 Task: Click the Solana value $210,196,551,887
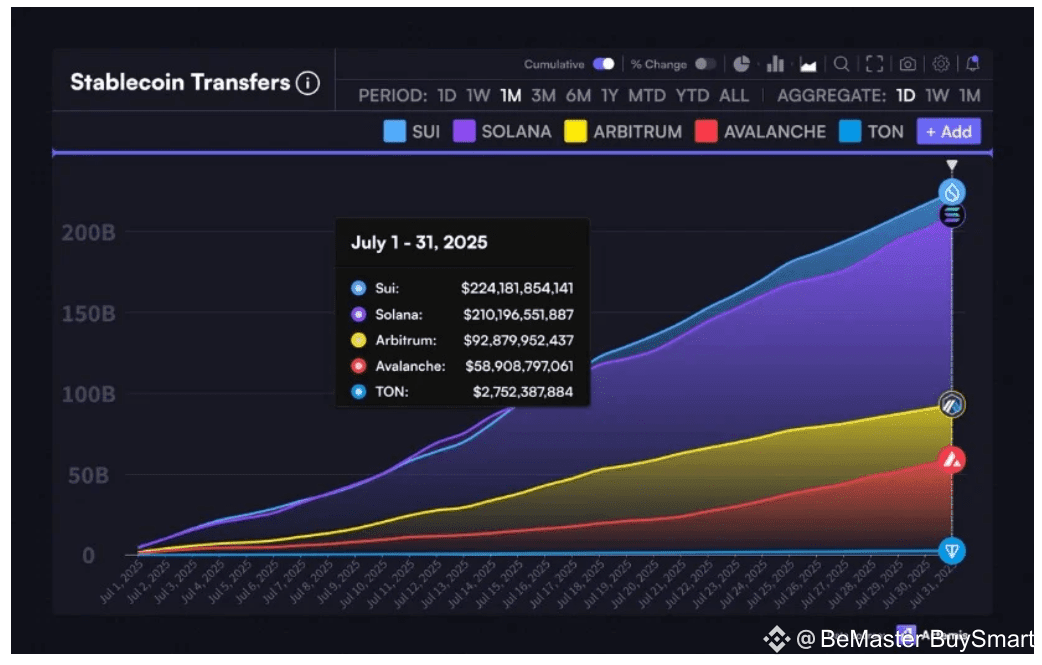pos(518,314)
